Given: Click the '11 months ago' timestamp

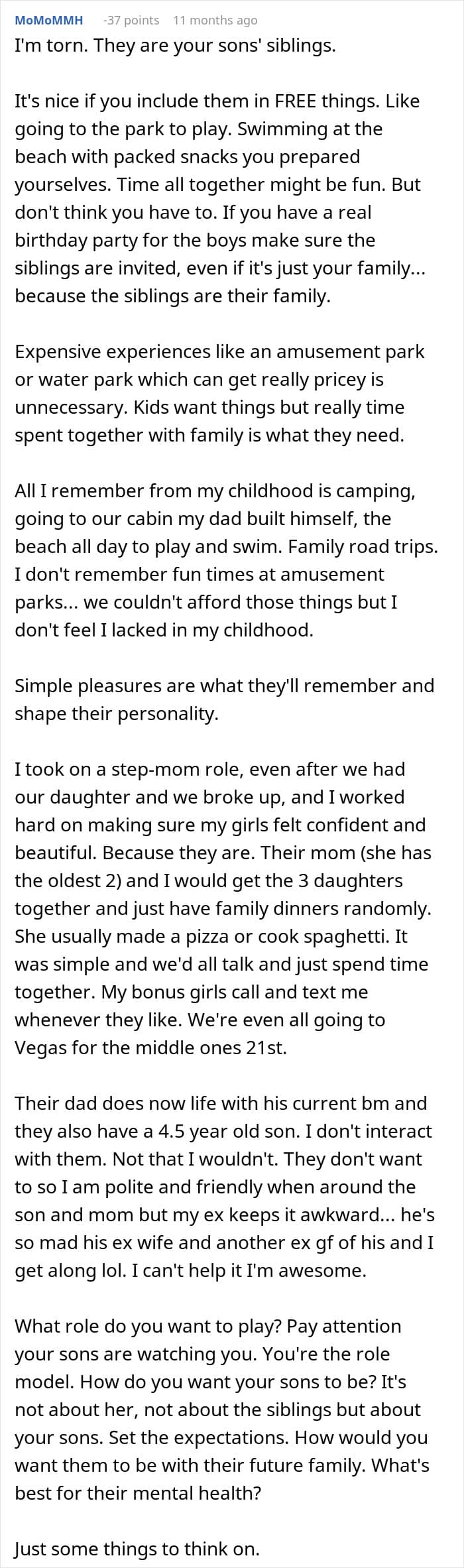Looking at the screenshot, I should pyautogui.click(x=215, y=20).
